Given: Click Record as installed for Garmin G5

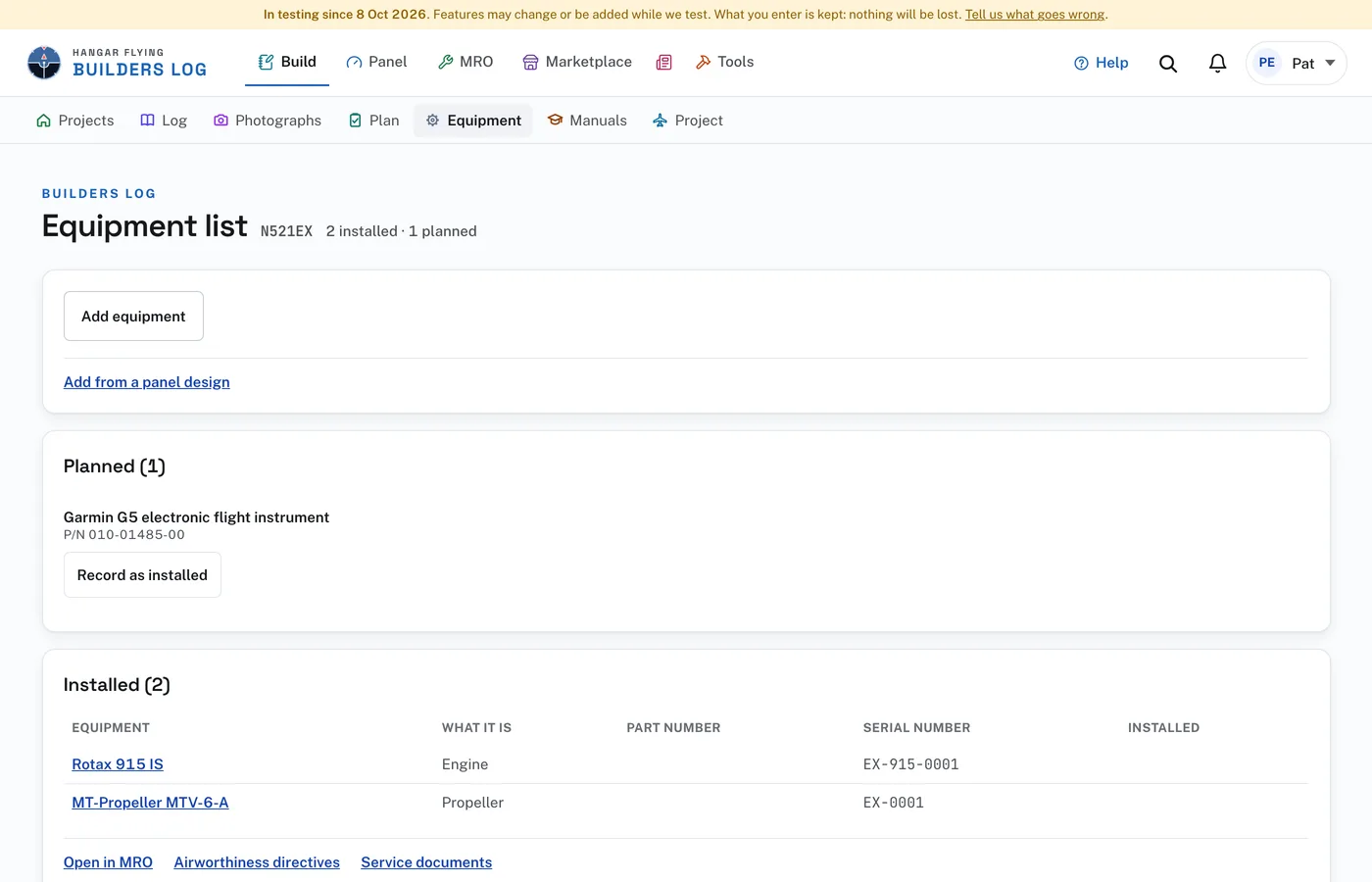Looking at the screenshot, I should (x=142, y=575).
